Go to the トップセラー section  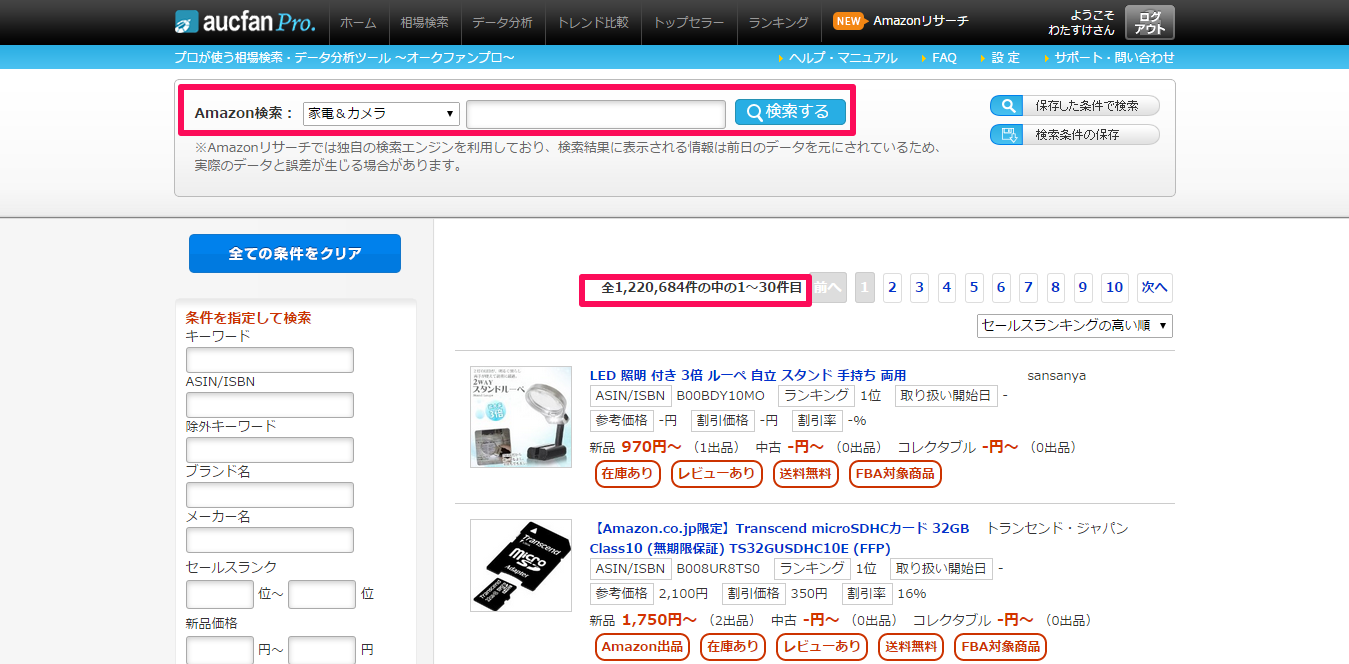pos(688,22)
